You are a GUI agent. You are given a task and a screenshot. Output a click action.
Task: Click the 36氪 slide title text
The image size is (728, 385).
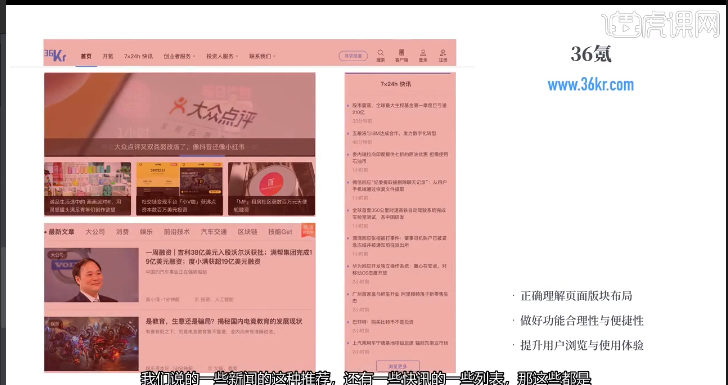[x=591, y=54]
